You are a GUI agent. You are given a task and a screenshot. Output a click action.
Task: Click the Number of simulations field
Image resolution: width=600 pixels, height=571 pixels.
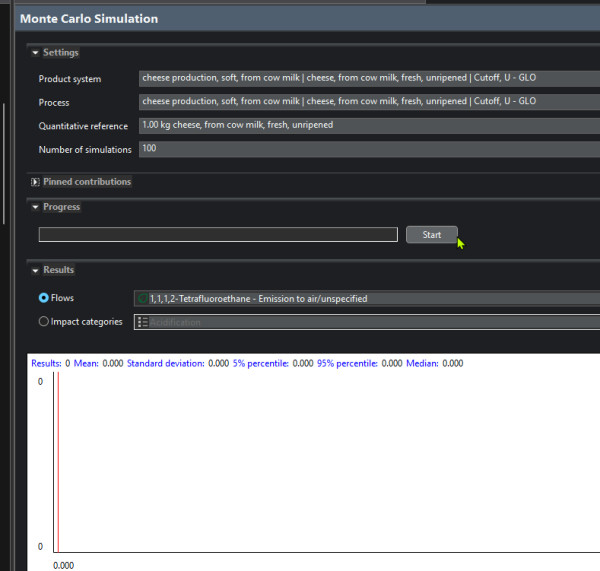[366, 150]
